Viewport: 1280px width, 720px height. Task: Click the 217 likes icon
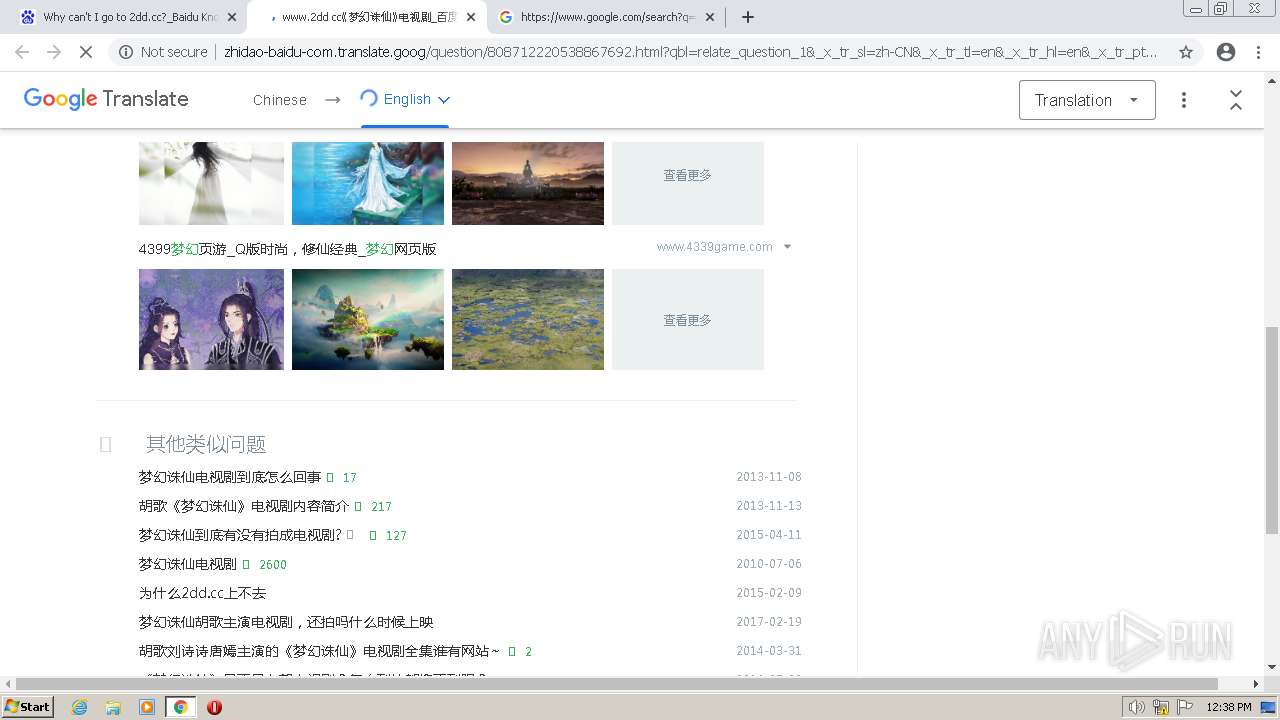click(359, 507)
